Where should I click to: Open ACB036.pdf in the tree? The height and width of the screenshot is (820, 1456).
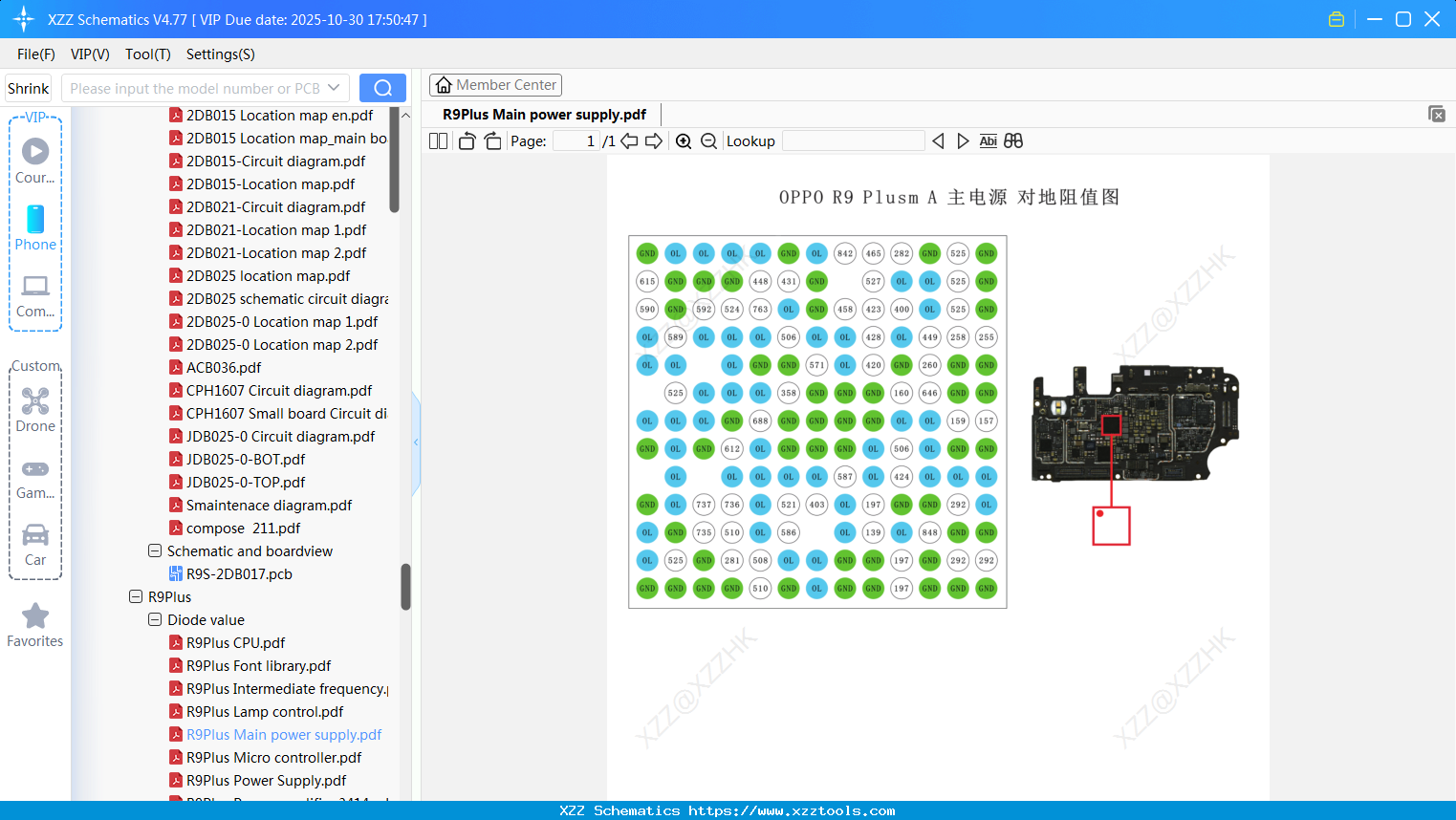click(x=224, y=368)
